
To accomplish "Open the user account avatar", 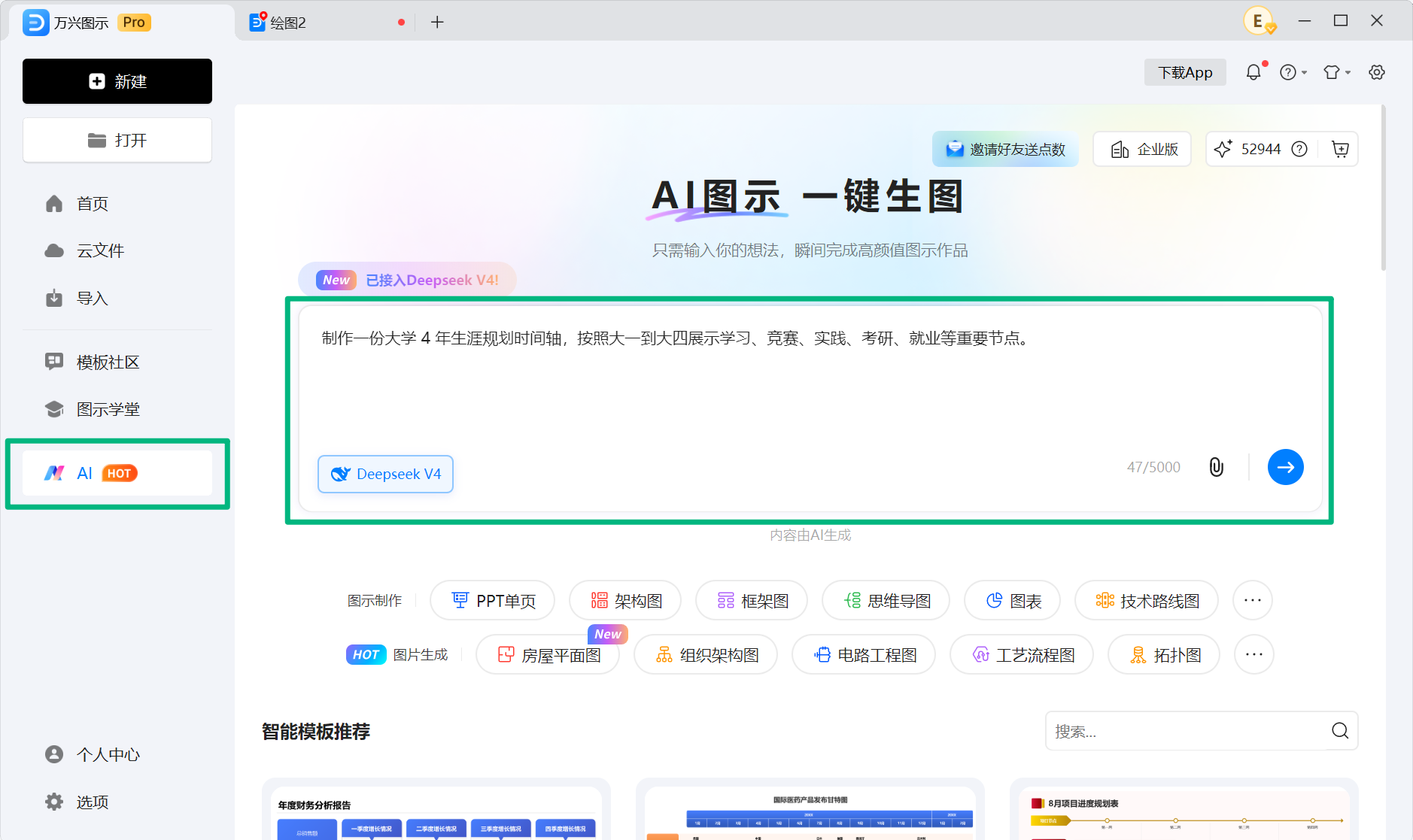I will pos(1259,21).
